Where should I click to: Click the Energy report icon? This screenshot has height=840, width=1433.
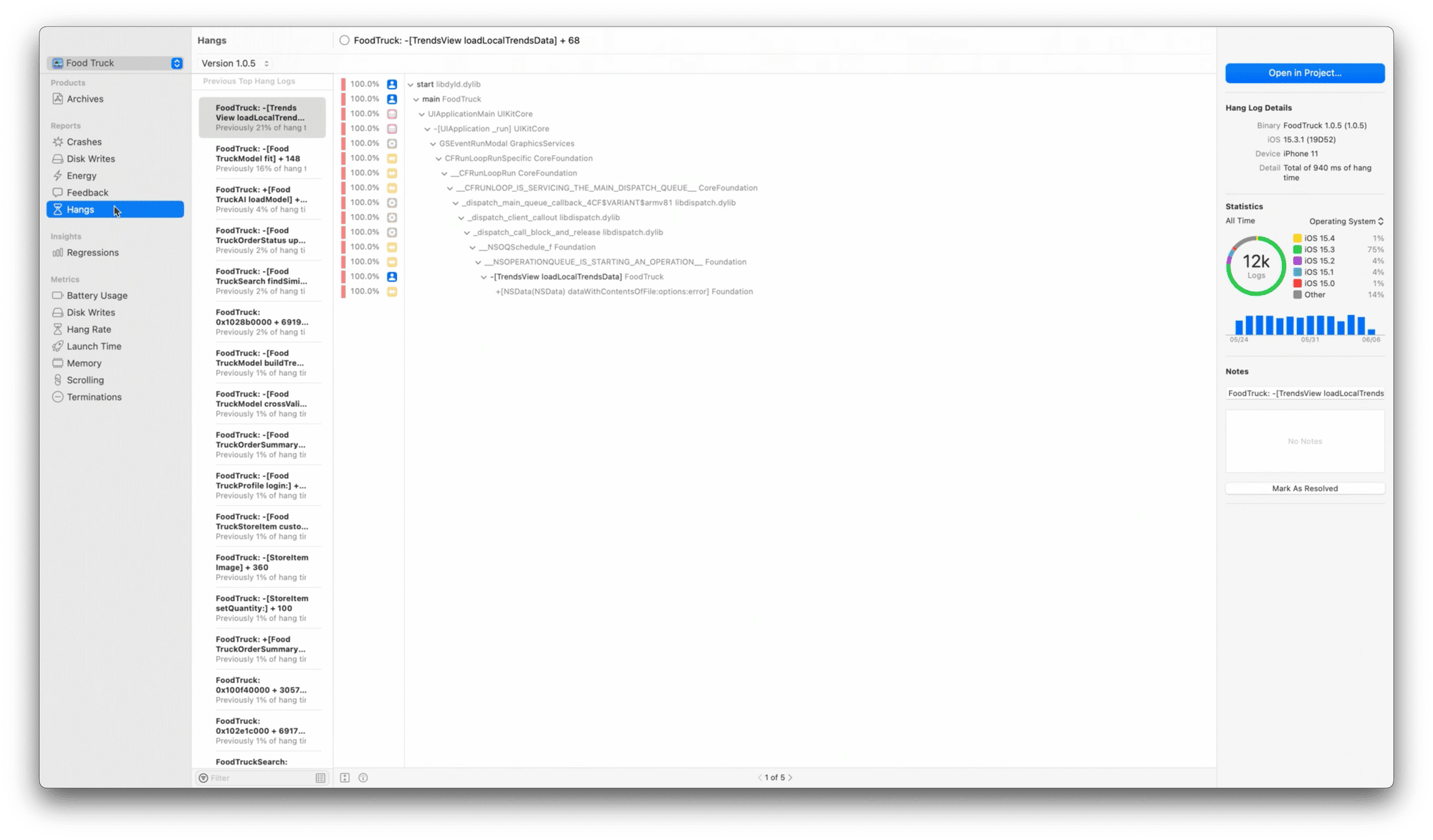click(57, 175)
